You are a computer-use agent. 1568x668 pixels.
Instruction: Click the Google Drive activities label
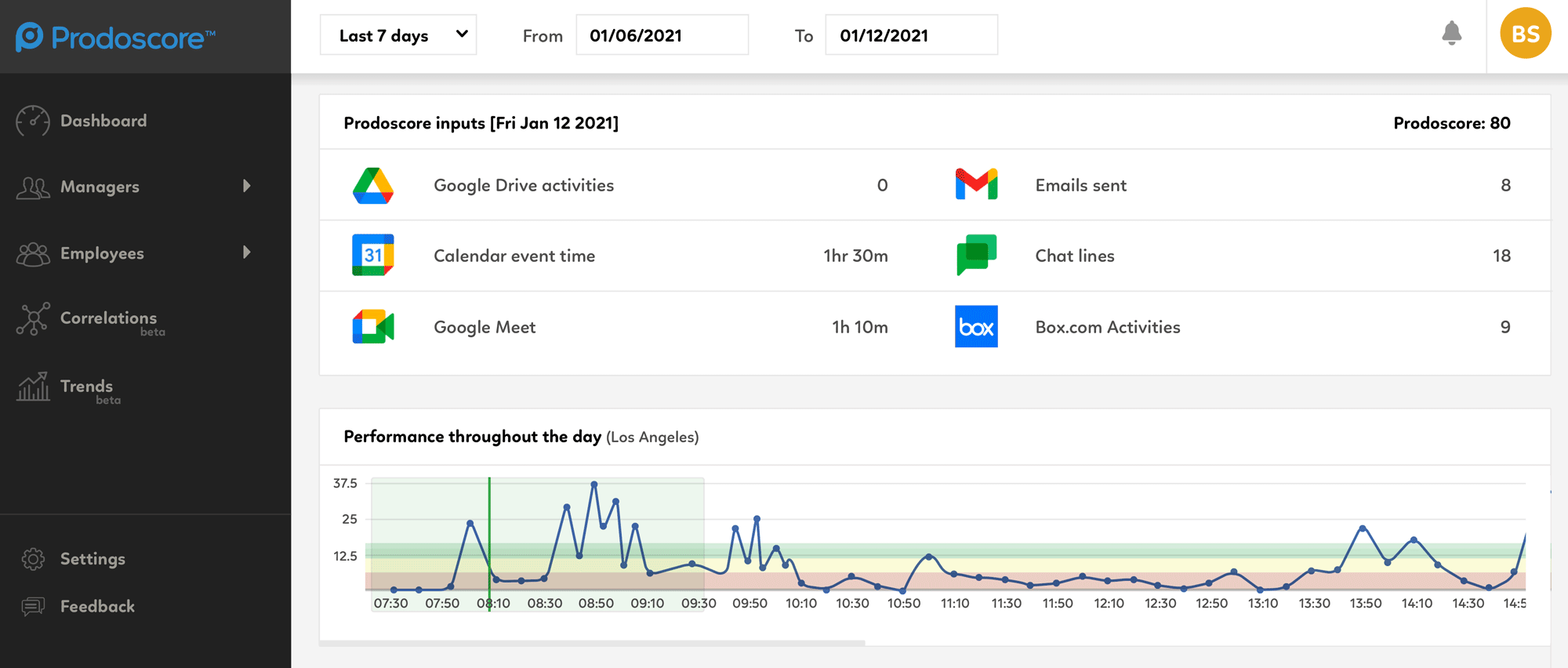click(524, 186)
